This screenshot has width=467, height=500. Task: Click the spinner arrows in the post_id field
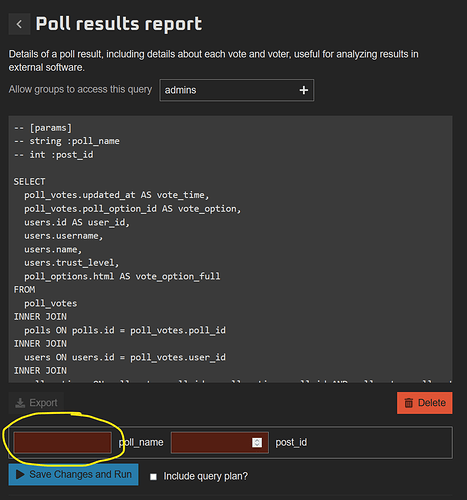tap(257, 442)
